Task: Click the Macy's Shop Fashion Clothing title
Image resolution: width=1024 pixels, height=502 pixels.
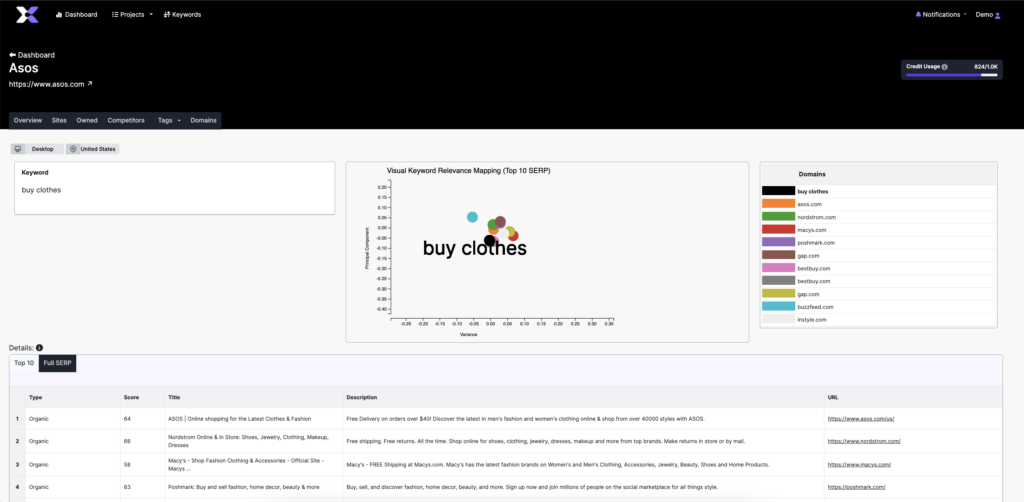Action: tap(246, 465)
